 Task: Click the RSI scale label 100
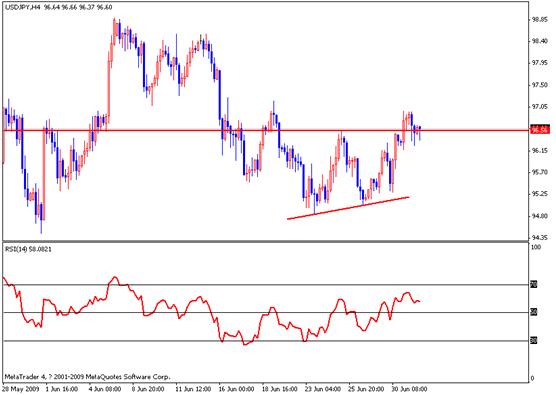(536, 247)
